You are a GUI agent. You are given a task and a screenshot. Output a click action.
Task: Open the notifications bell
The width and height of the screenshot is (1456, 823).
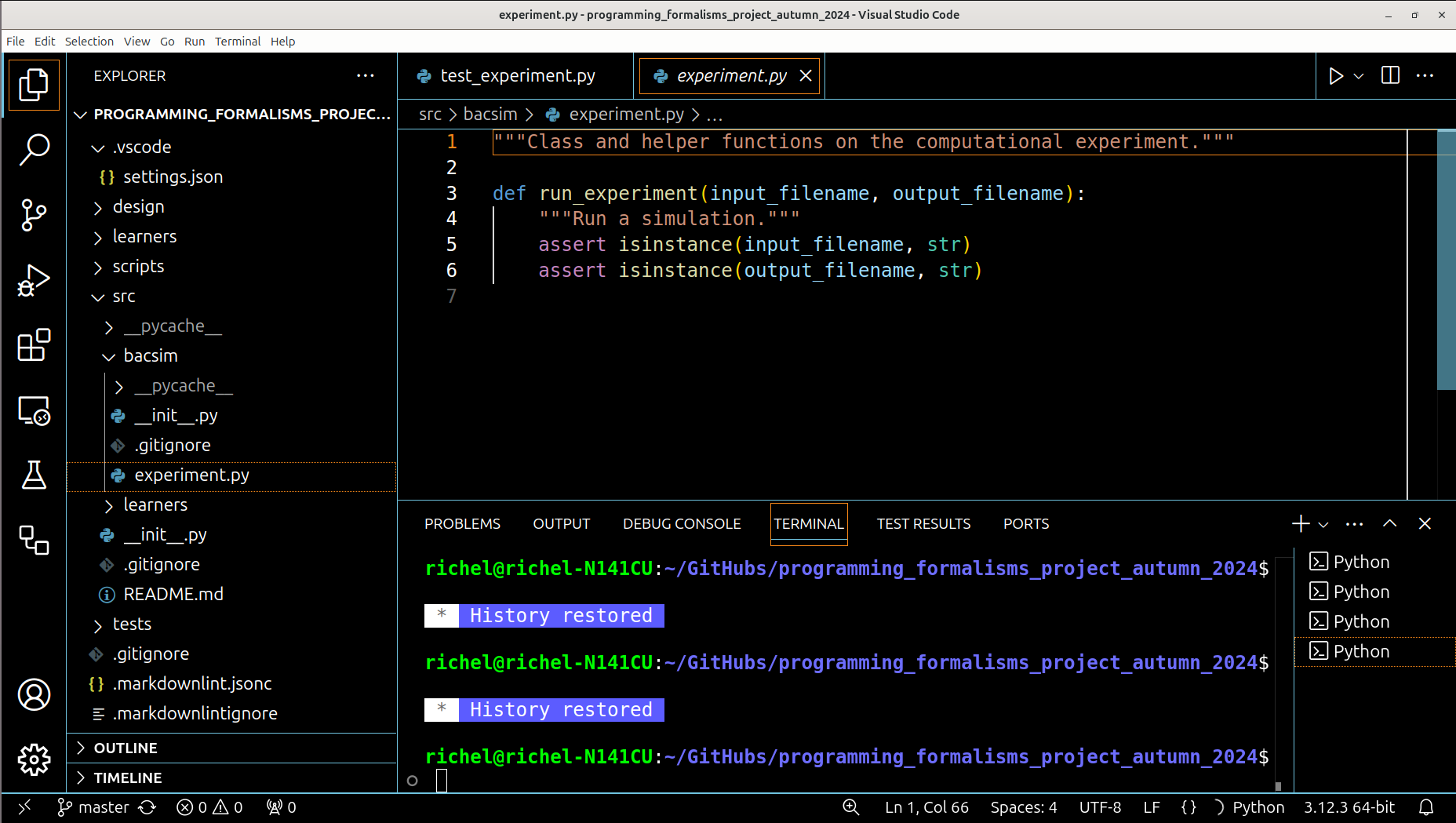pos(1428,807)
